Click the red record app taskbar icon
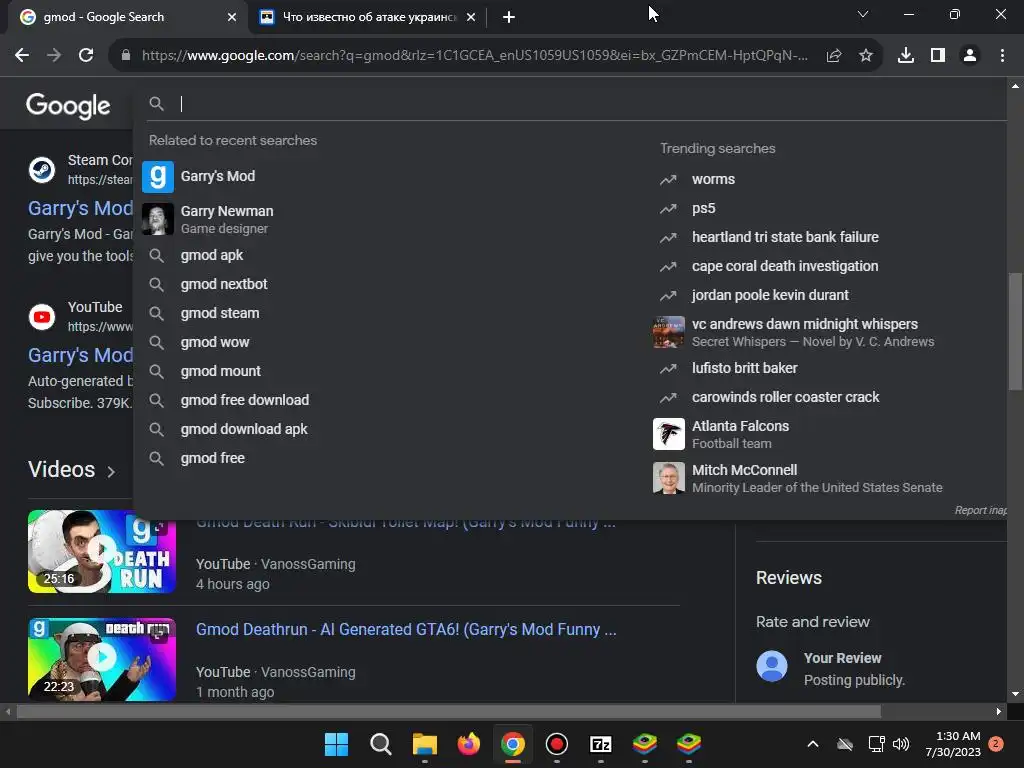This screenshot has height=768, width=1024. (x=556, y=744)
